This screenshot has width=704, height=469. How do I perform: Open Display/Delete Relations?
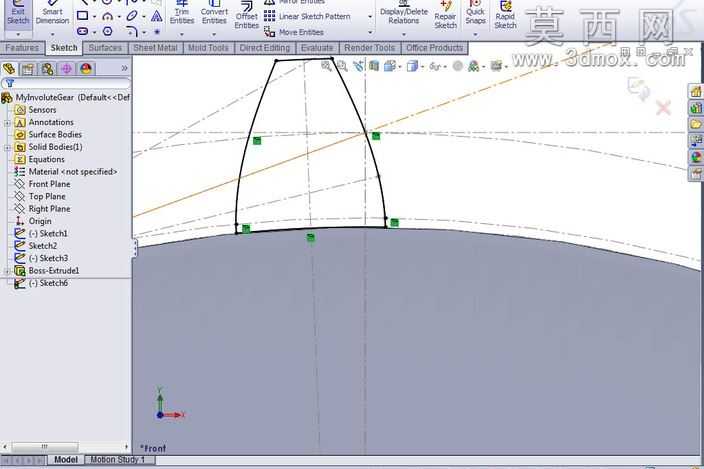[404, 13]
